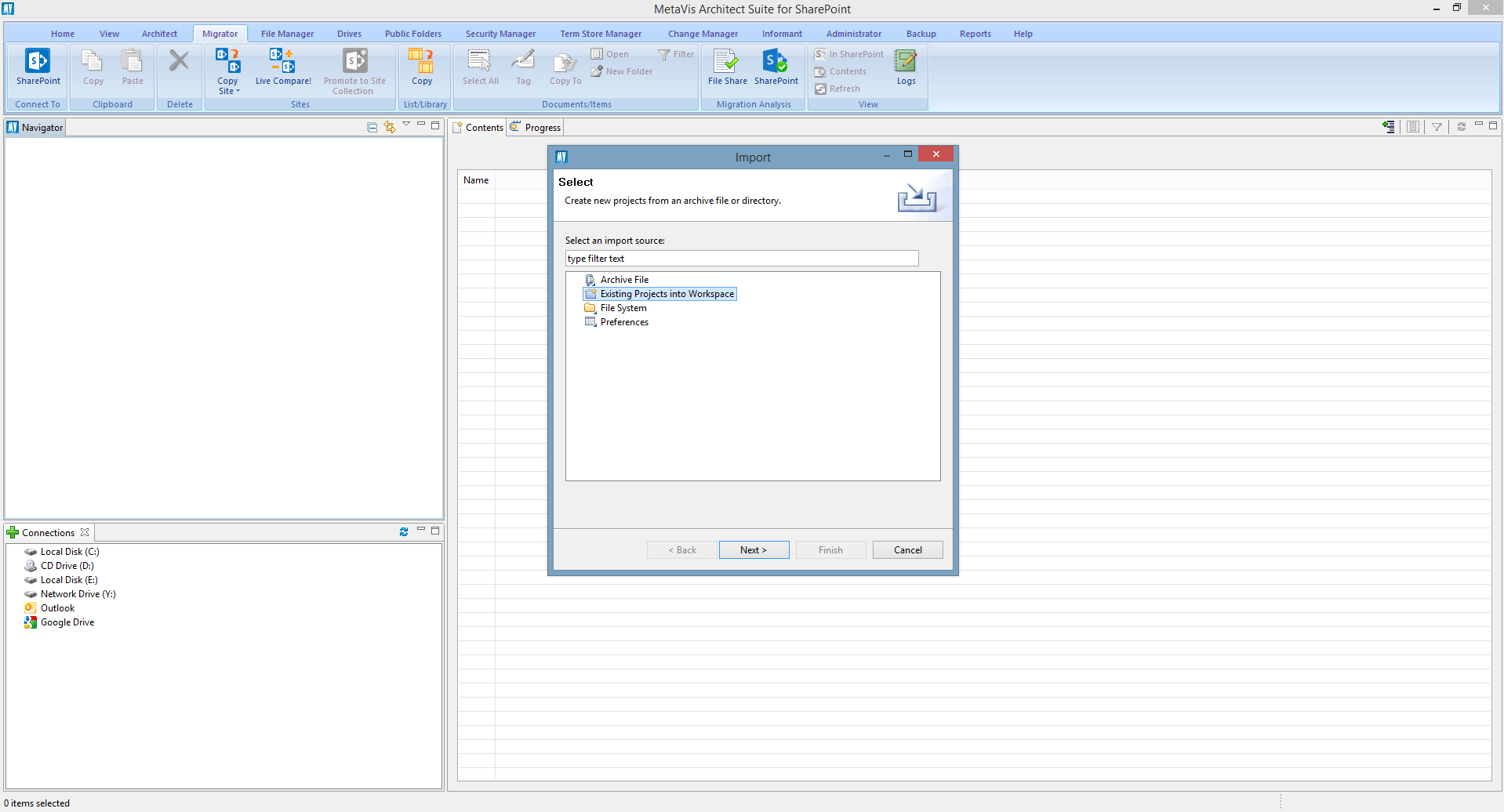The width and height of the screenshot is (1504, 812).
Task: Select Google Drive connection
Action: point(67,622)
